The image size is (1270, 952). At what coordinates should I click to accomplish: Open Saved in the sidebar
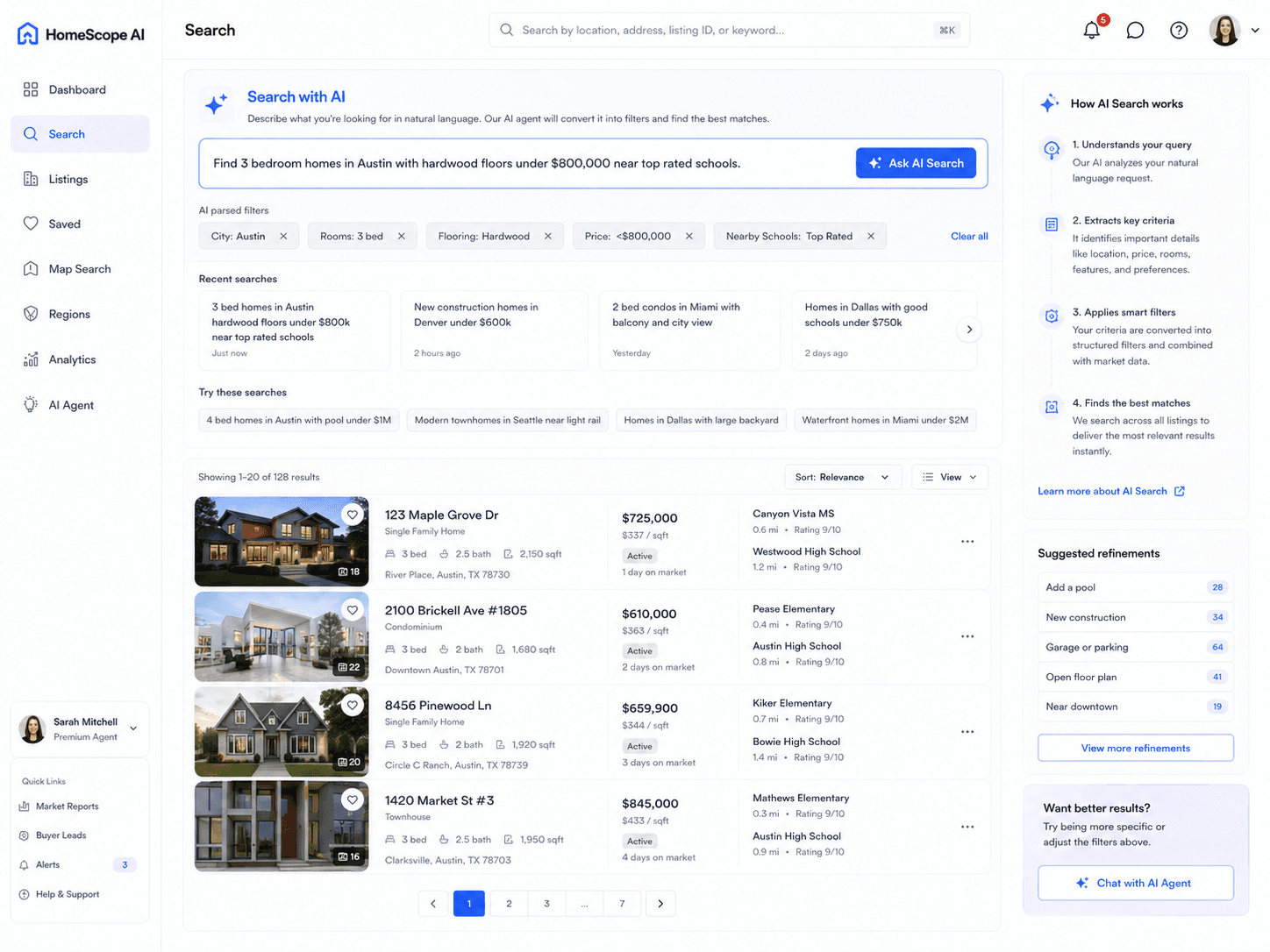80,224
